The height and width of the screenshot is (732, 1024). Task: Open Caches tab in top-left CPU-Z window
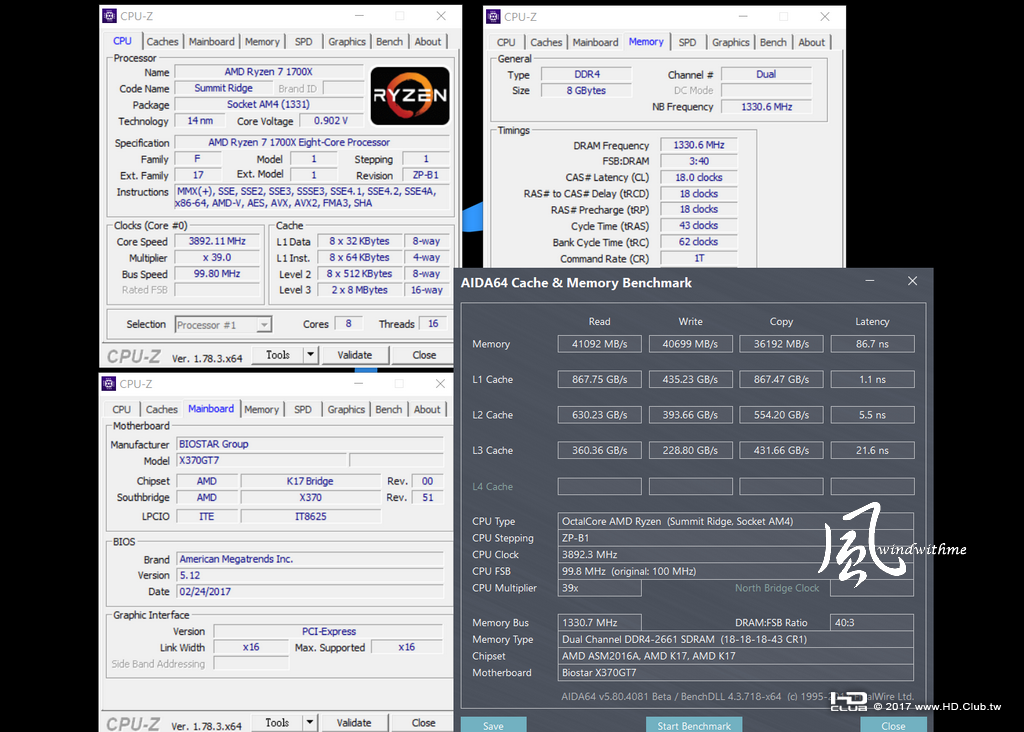pyautogui.click(x=162, y=41)
